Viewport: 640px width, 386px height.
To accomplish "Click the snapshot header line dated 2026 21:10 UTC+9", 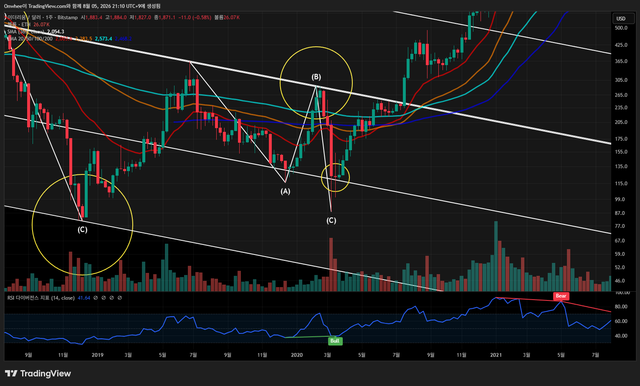I will coord(82,6).
